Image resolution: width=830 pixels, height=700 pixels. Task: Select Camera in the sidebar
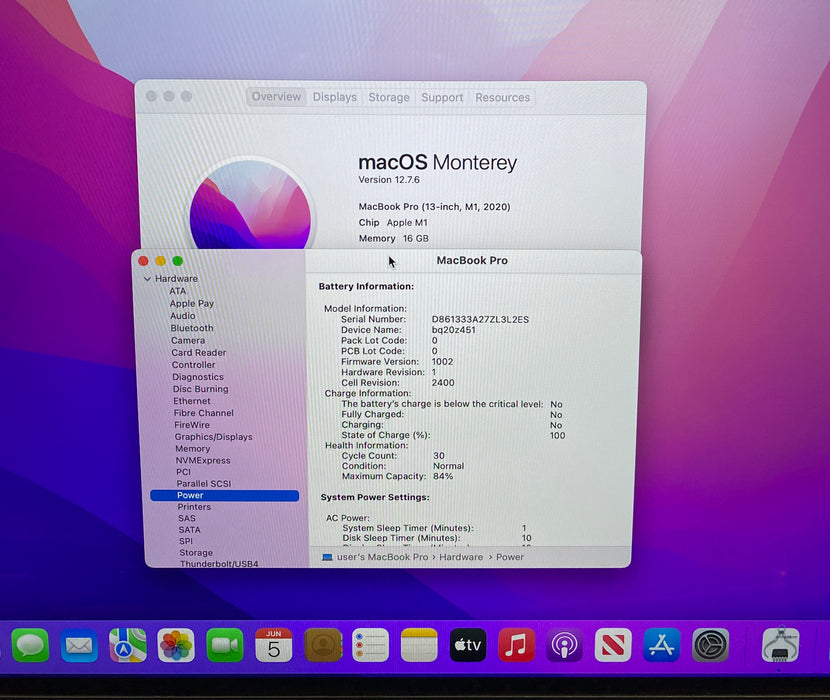(188, 340)
